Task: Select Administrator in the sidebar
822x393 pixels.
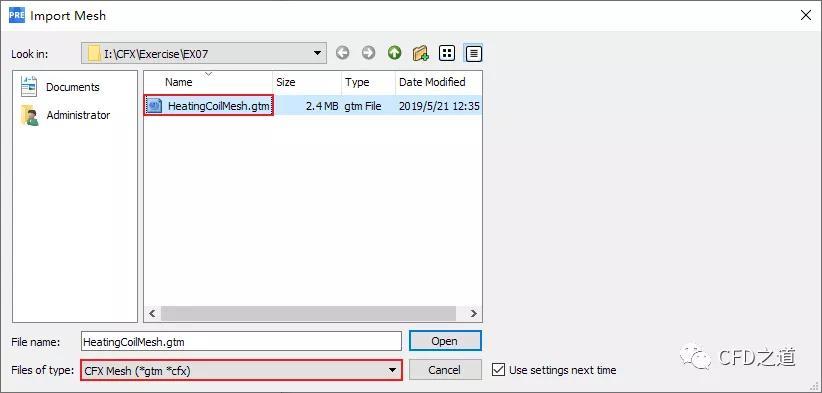Action: tap(78, 115)
